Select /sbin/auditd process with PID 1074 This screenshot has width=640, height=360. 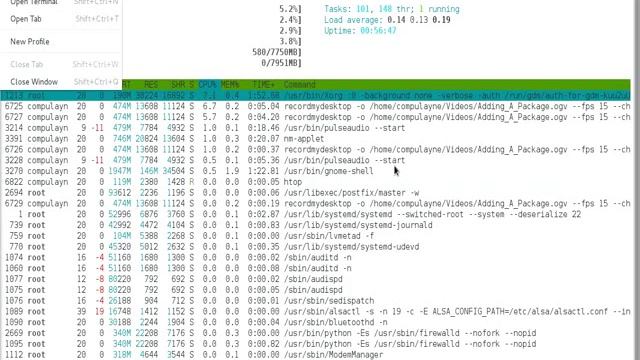click(316, 258)
